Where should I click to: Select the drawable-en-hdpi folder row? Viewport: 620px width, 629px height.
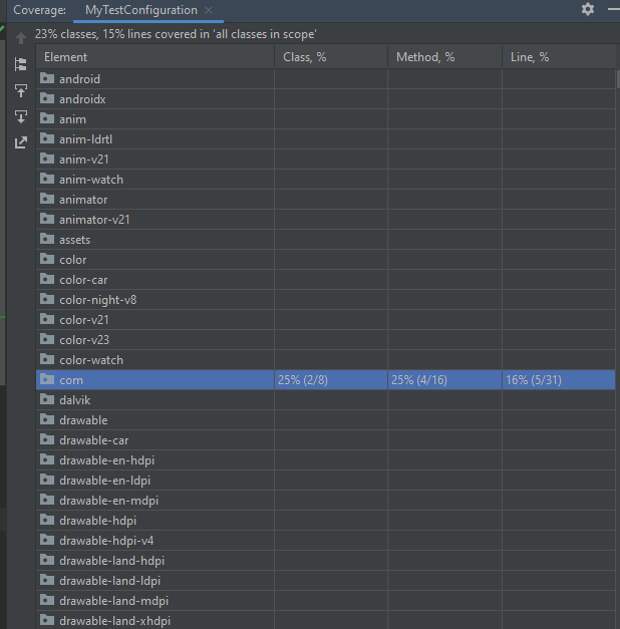click(x=326, y=460)
